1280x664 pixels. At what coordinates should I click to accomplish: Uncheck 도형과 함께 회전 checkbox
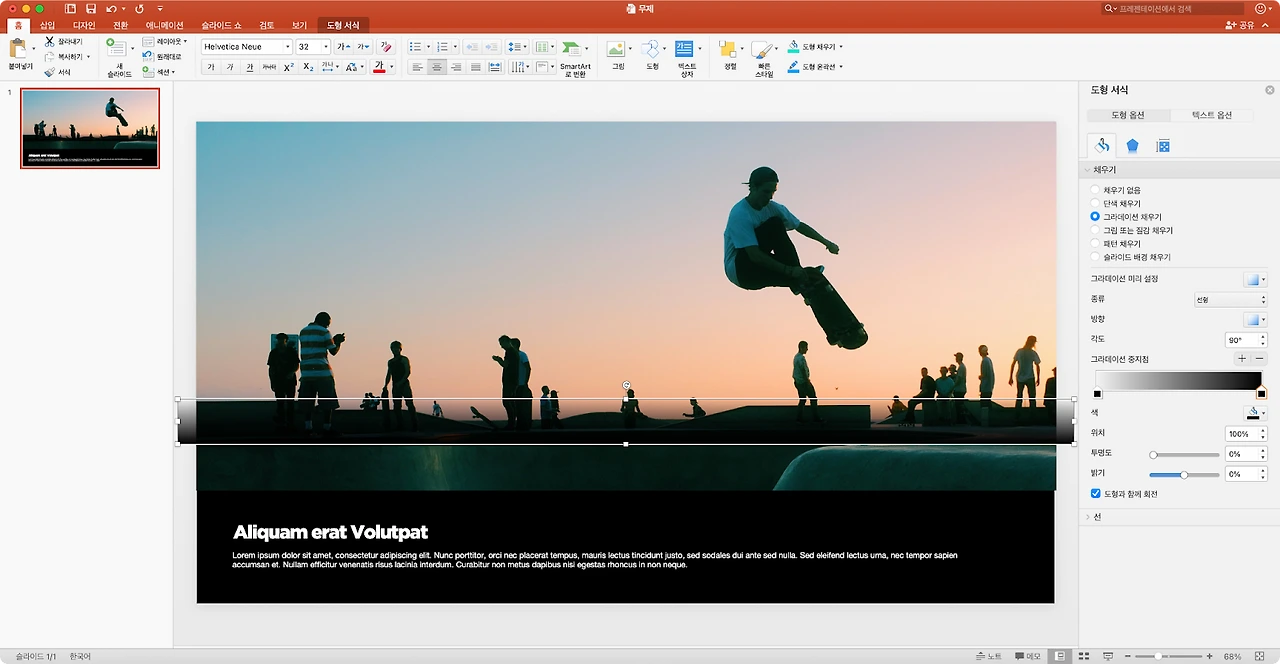click(1096, 494)
